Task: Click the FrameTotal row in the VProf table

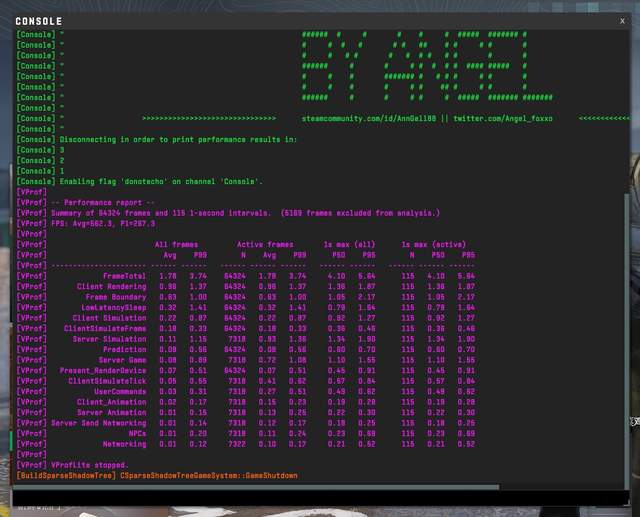Action: click(125, 275)
